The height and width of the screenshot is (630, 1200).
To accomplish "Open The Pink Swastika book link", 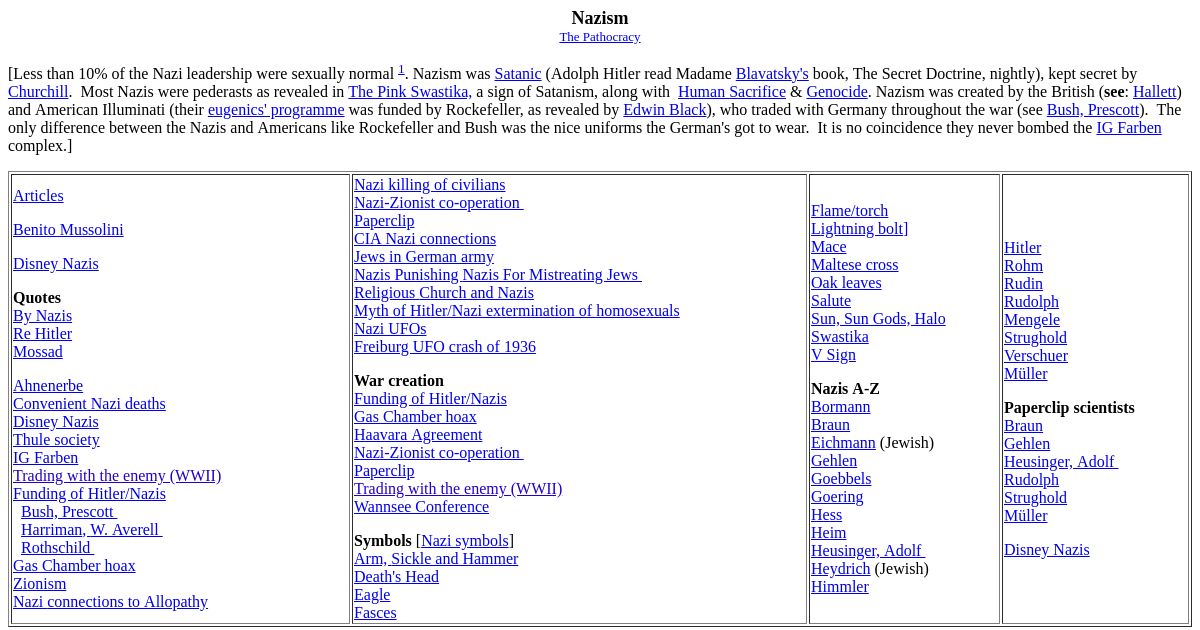I will tap(408, 92).
